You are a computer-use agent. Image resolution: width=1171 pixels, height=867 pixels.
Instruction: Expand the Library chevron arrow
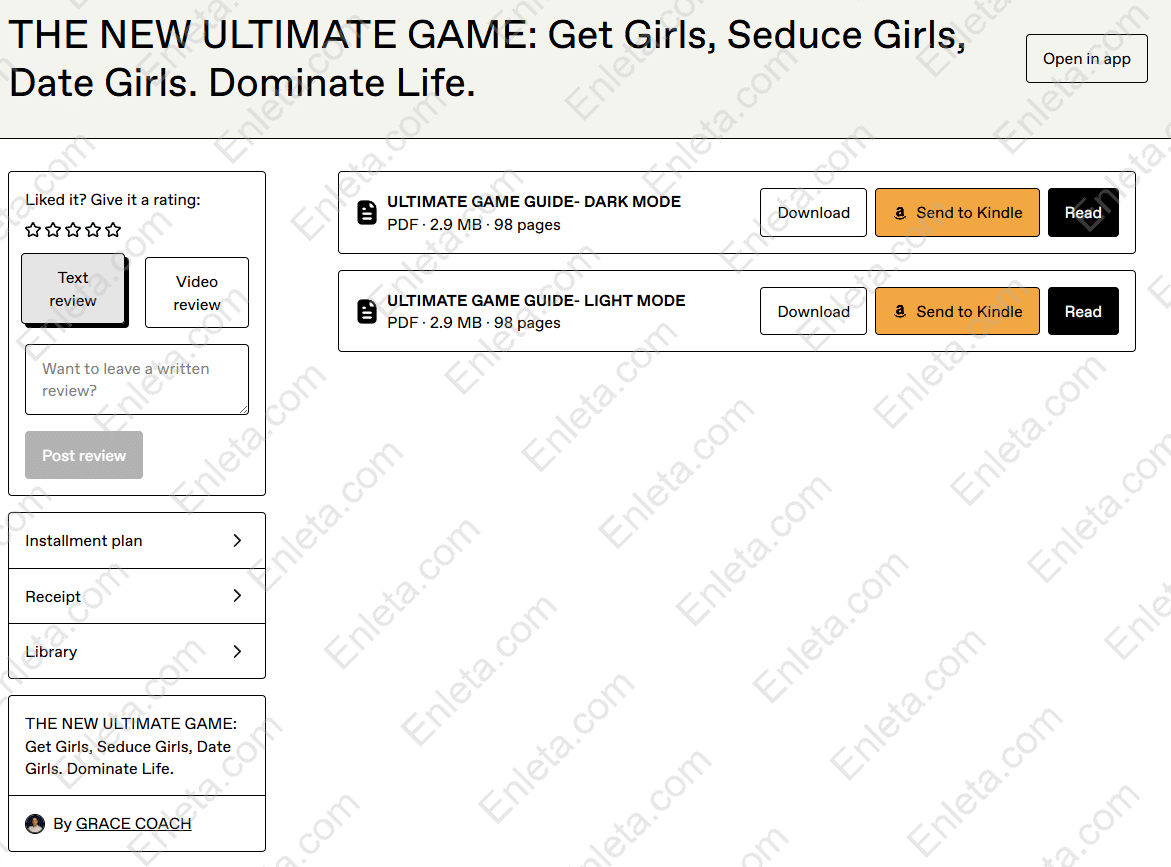(x=237, y=651)
